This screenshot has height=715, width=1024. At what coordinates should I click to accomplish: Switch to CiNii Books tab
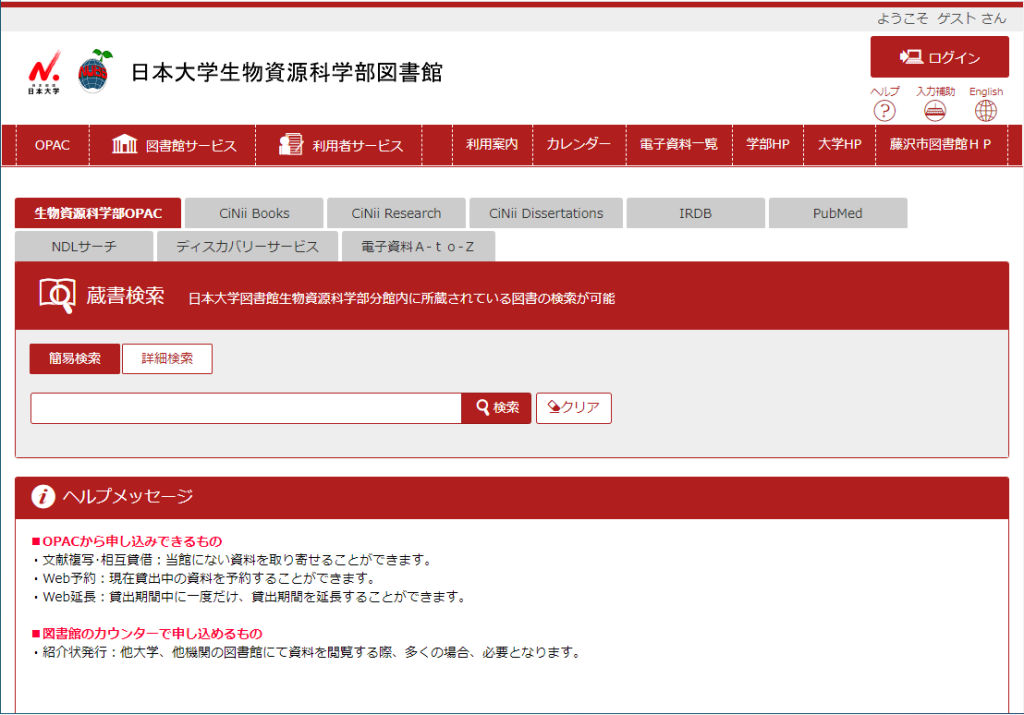coord(254,213)
